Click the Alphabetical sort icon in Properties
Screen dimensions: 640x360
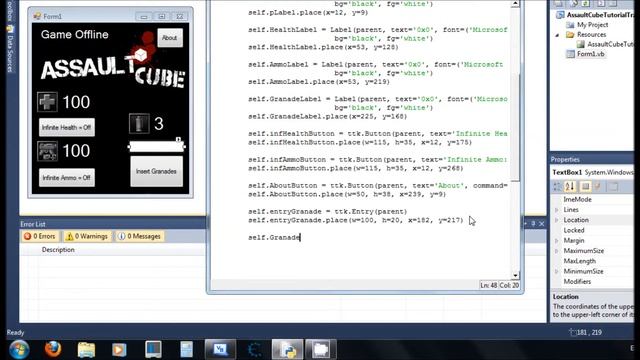tap(570, 187)
